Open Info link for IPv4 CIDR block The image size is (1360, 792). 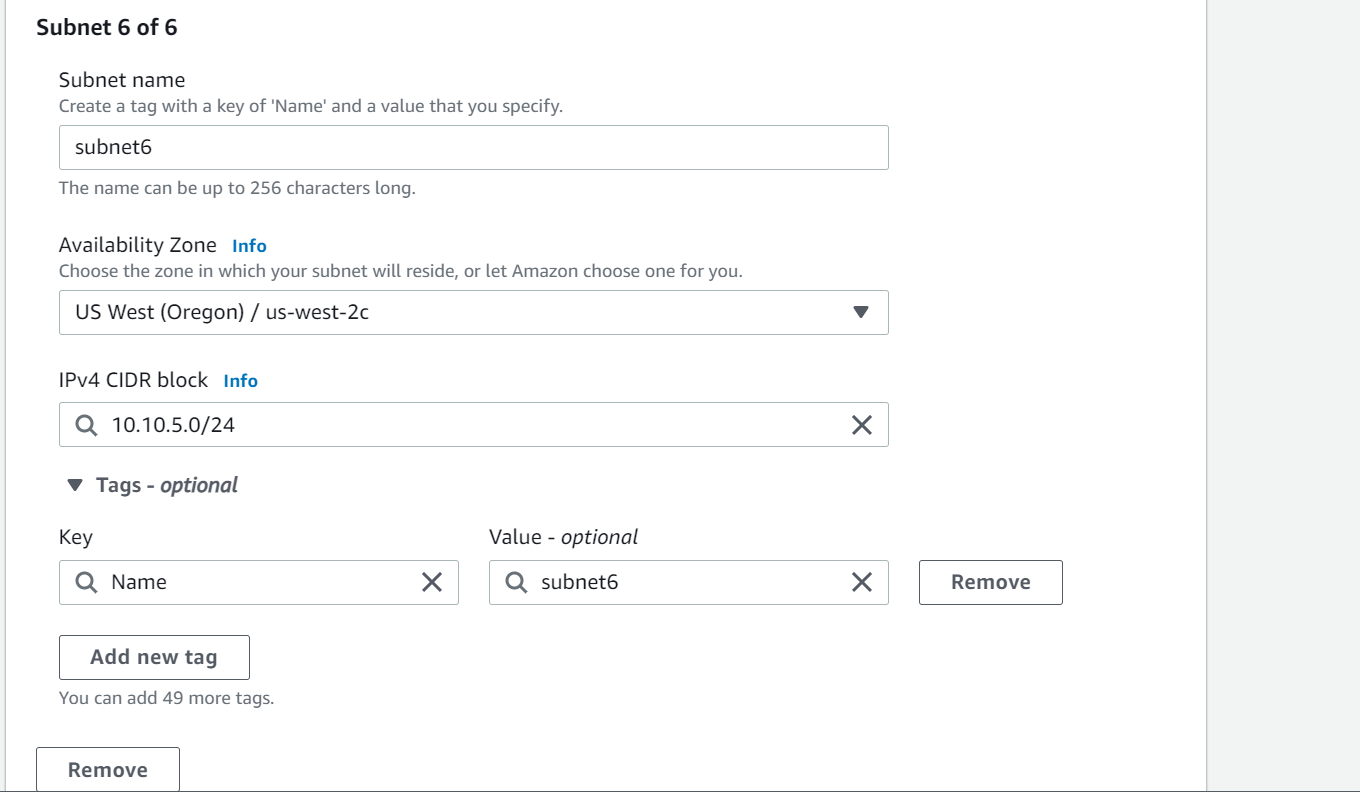click(241, 381)
